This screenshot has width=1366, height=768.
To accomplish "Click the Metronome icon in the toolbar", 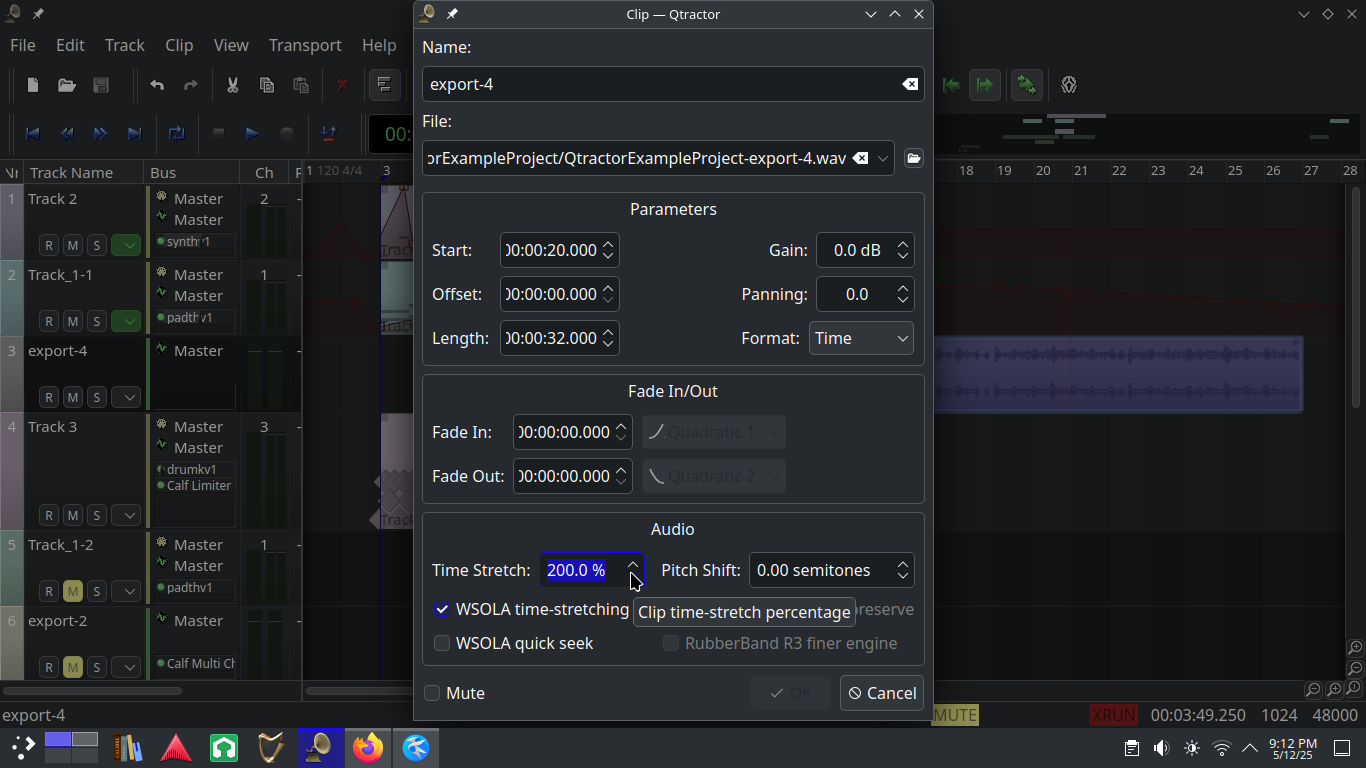I will [1068, 85].
